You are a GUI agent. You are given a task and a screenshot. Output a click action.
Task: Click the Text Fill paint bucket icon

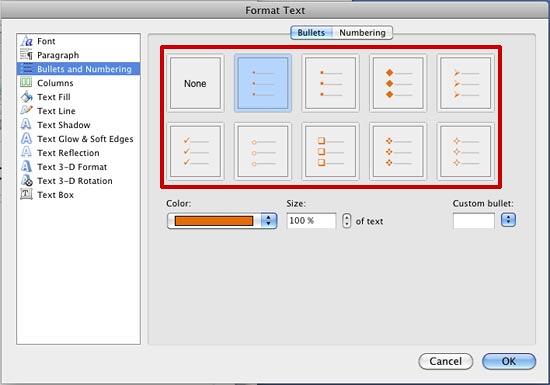tap(26, 97)
